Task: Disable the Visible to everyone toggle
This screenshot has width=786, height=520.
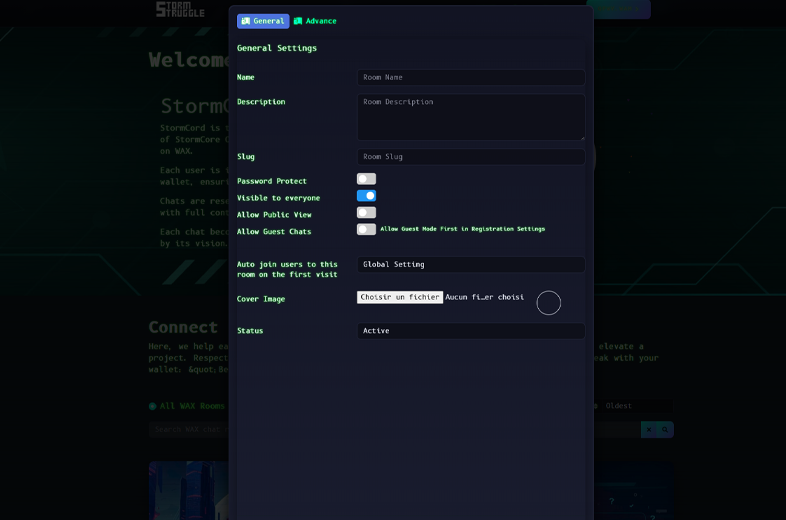Action: pos(366,196)
